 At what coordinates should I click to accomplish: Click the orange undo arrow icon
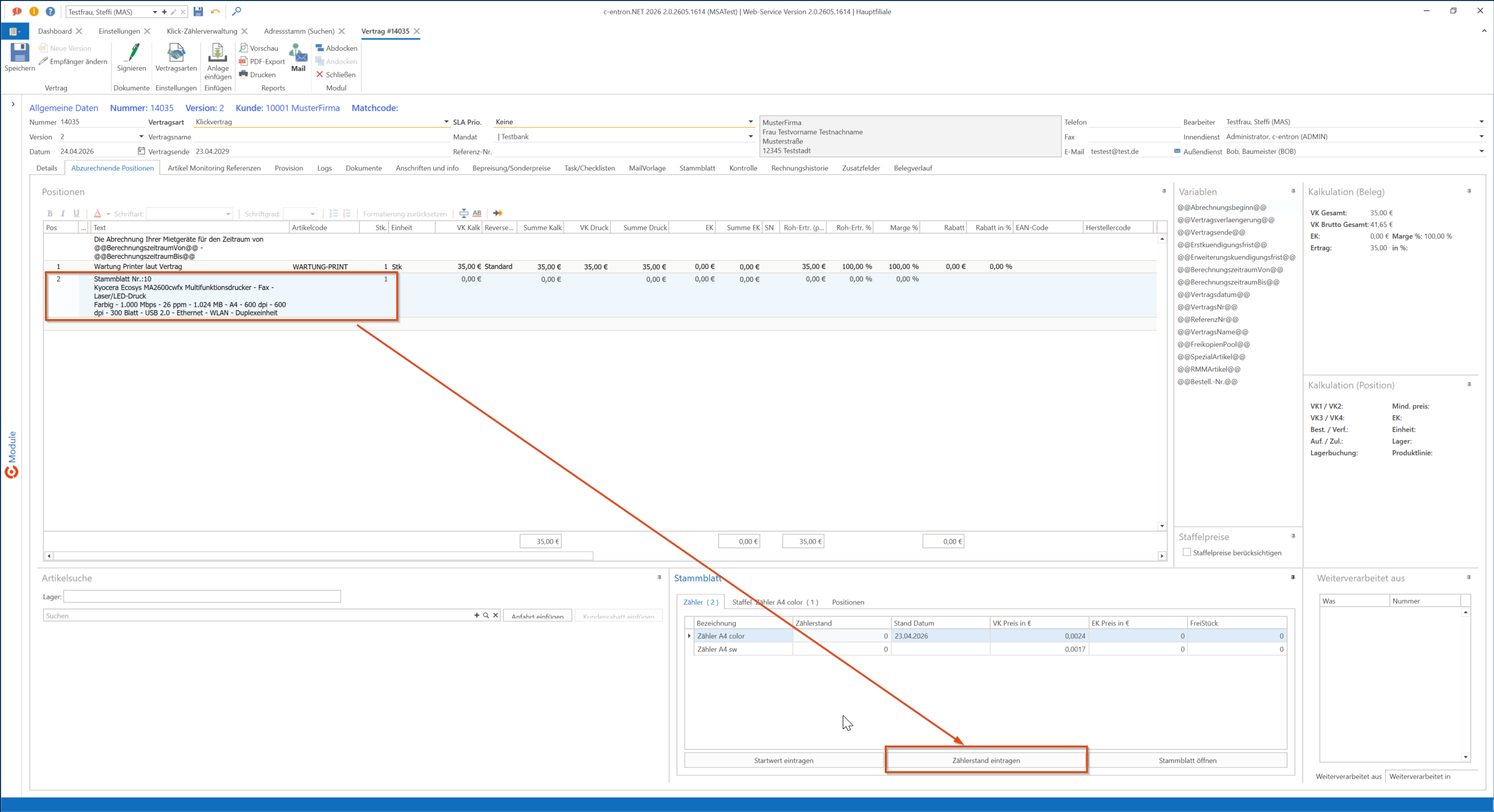click(x=215, y=11)
